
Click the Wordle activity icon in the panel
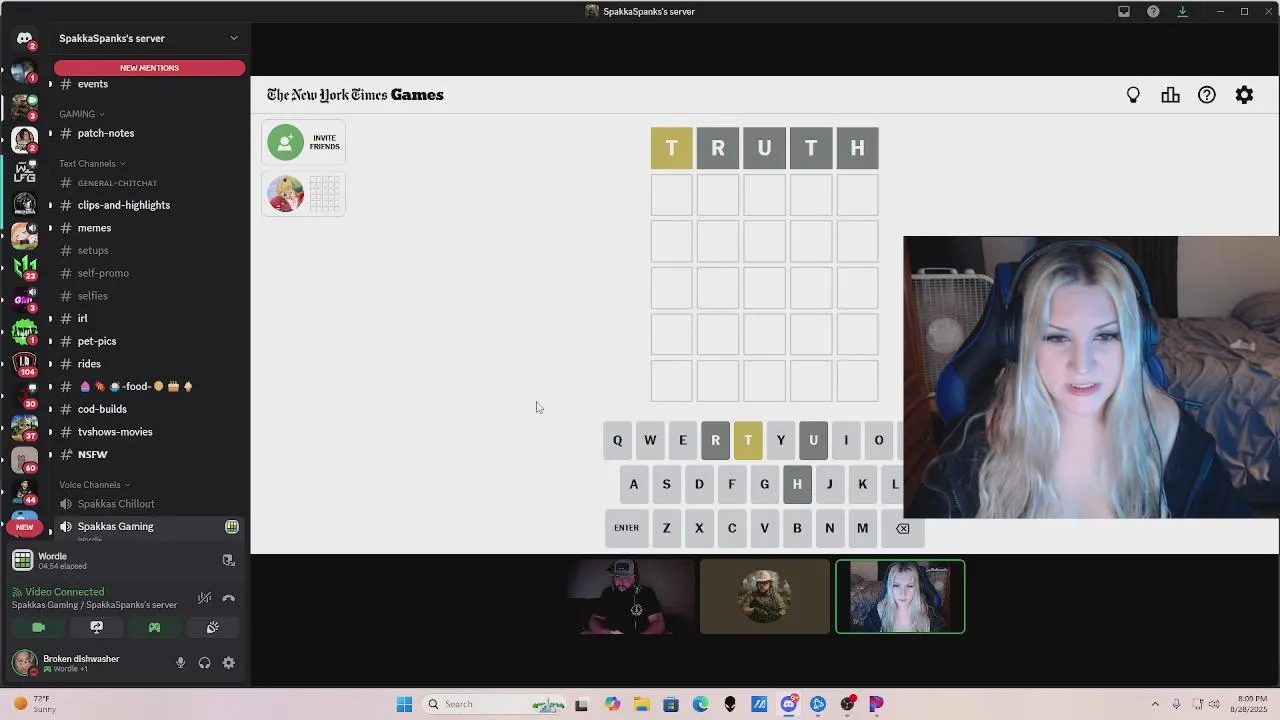click(x=22, y=560)
